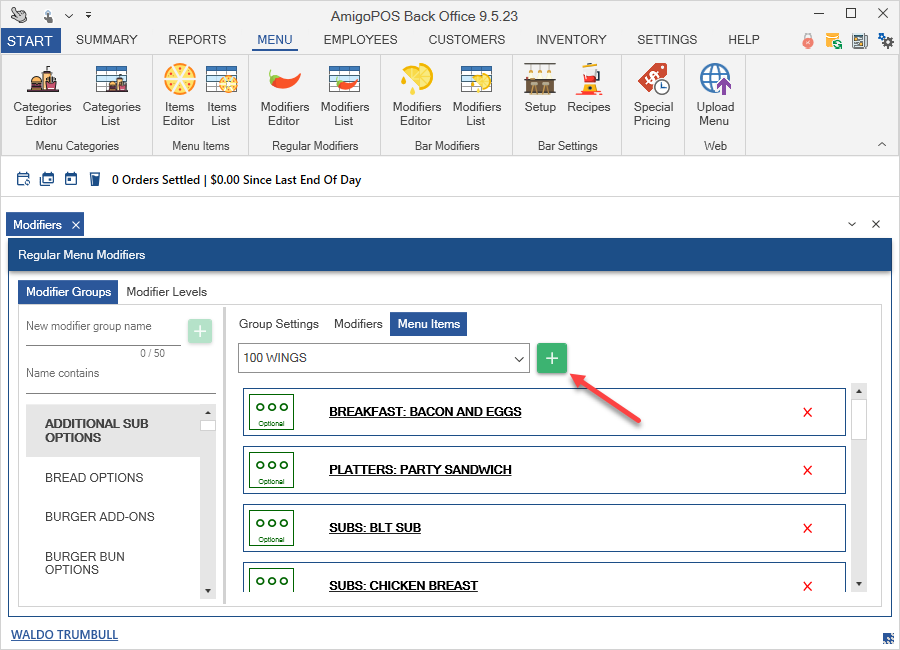Image resolution: width=900 pixels, height=650 pixels.
Task: Open the document tab list dropdown arrow
Action: (x=852, y=225)
